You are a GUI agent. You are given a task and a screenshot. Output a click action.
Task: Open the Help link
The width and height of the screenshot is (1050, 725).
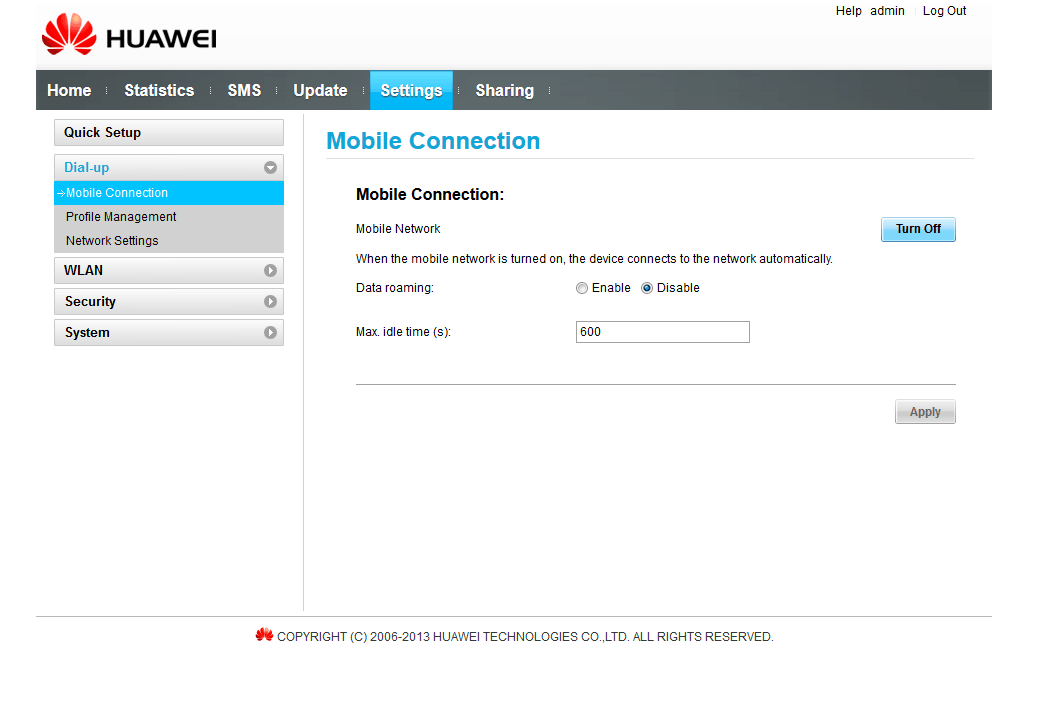click(x=848, y=11)
